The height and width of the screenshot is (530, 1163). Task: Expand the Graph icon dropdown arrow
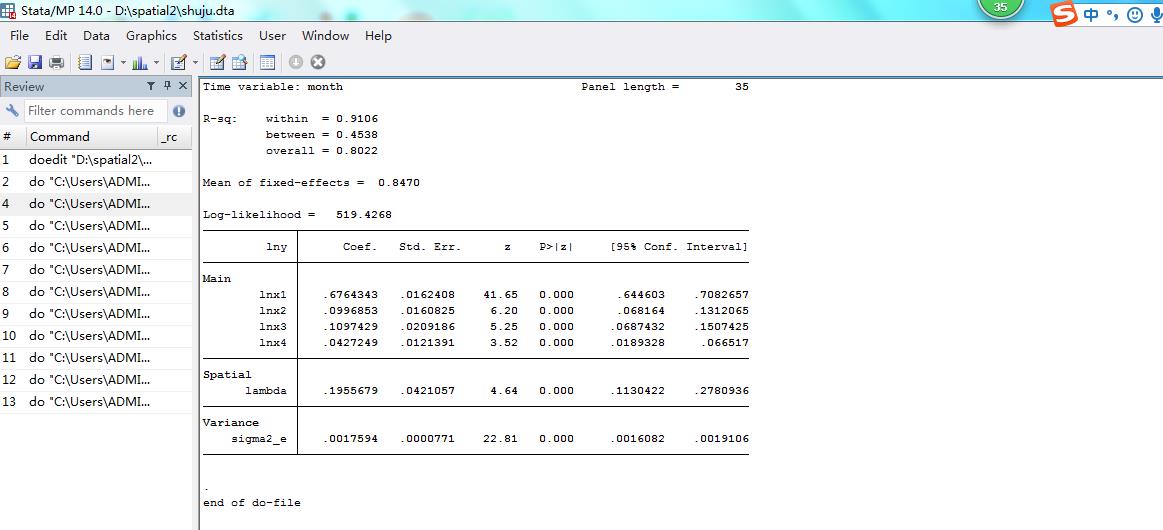154,62
